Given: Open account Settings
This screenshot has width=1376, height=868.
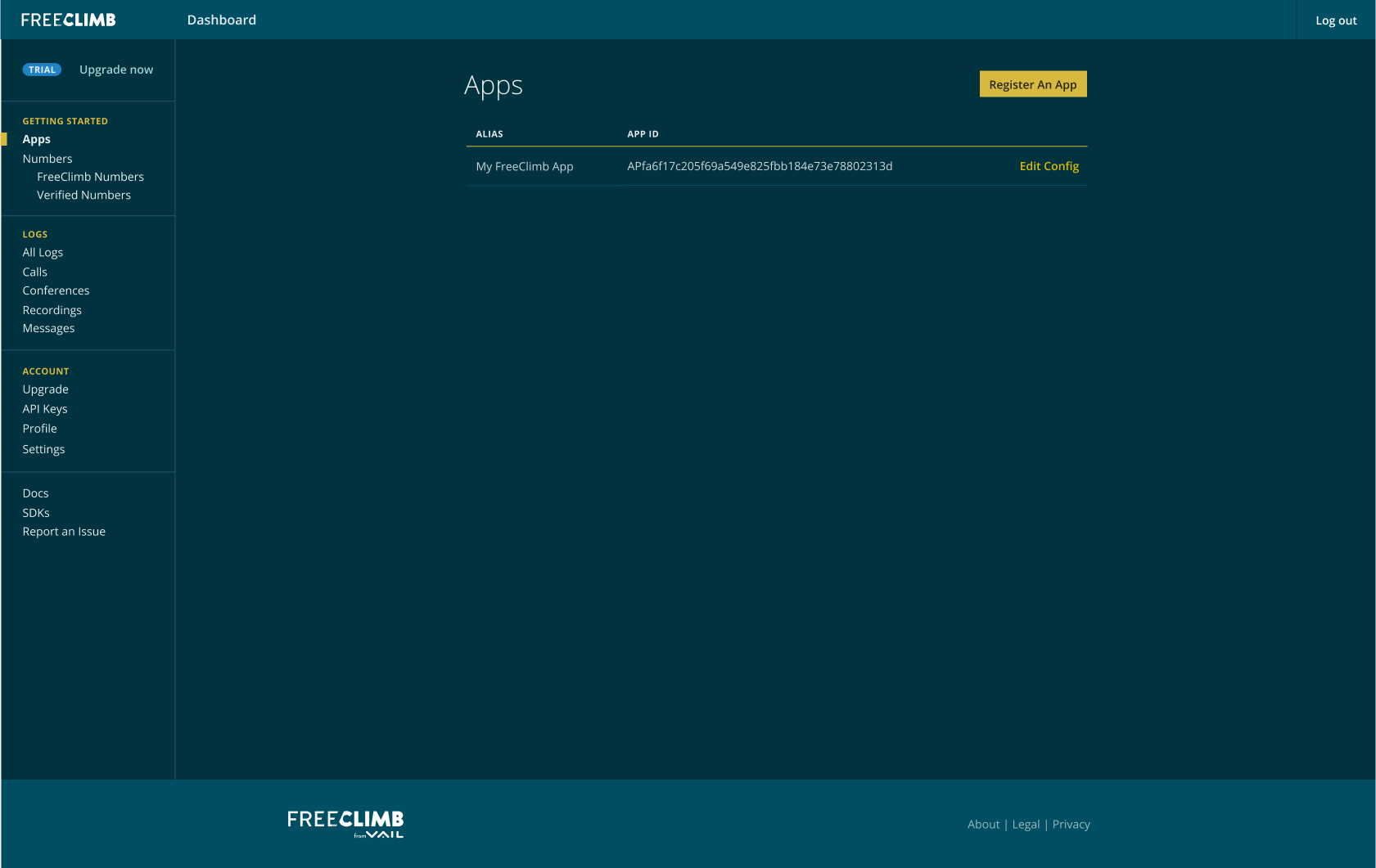Looking at the screenshot, I should 44,449.
